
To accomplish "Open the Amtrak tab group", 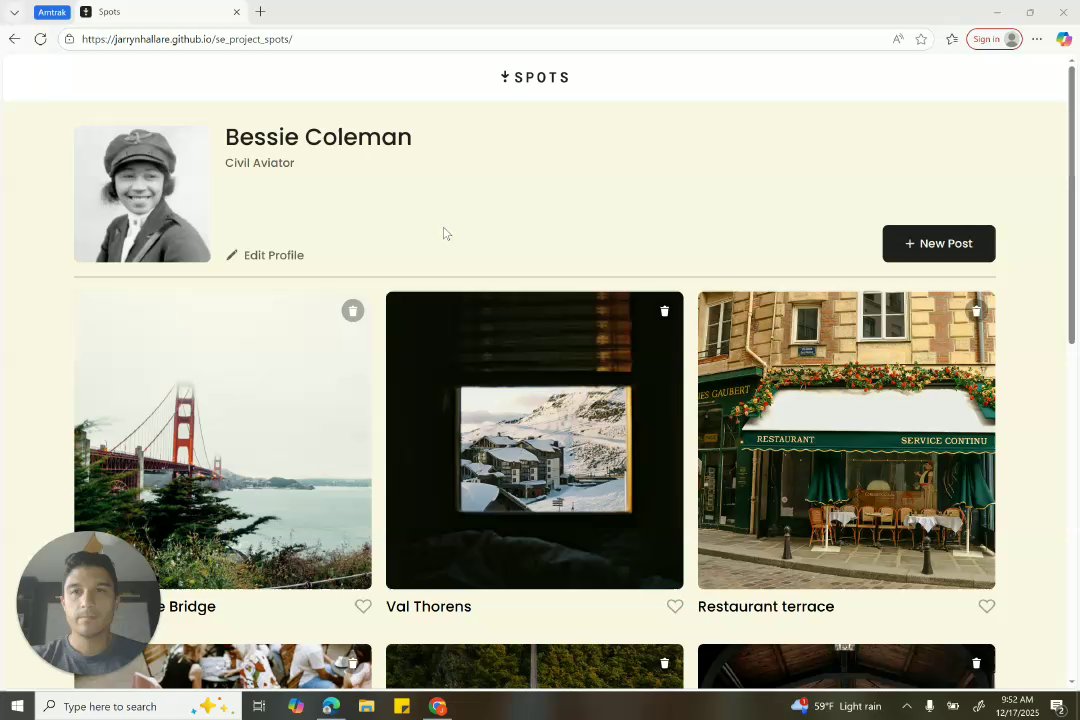I will click(52, 12).
